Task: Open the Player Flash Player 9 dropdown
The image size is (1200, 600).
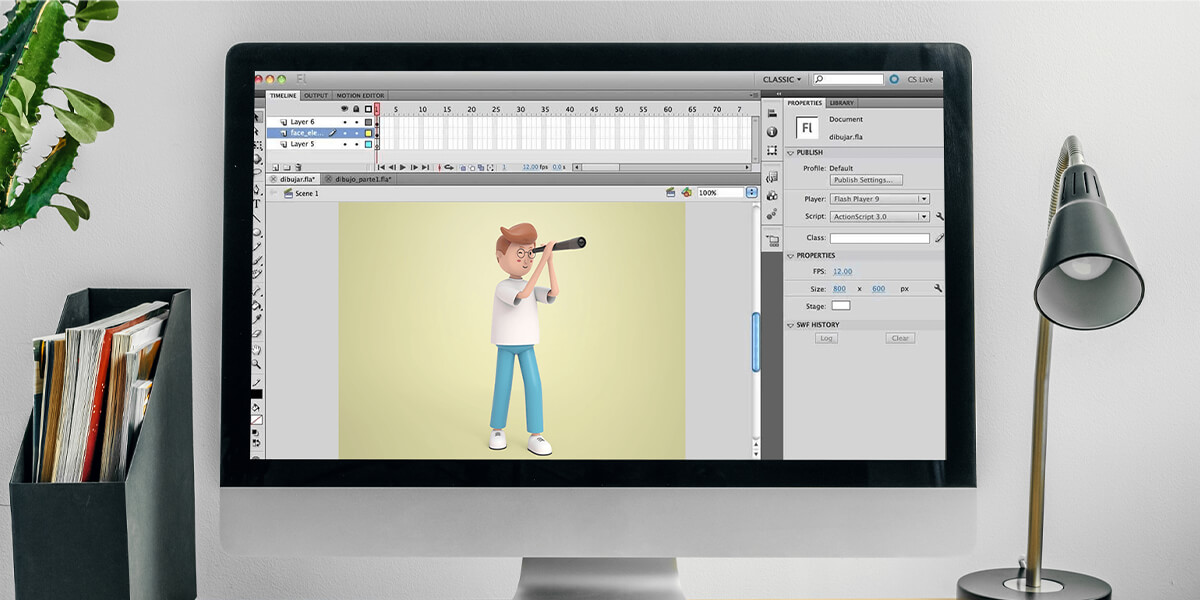Action: [x=879, y=199]
